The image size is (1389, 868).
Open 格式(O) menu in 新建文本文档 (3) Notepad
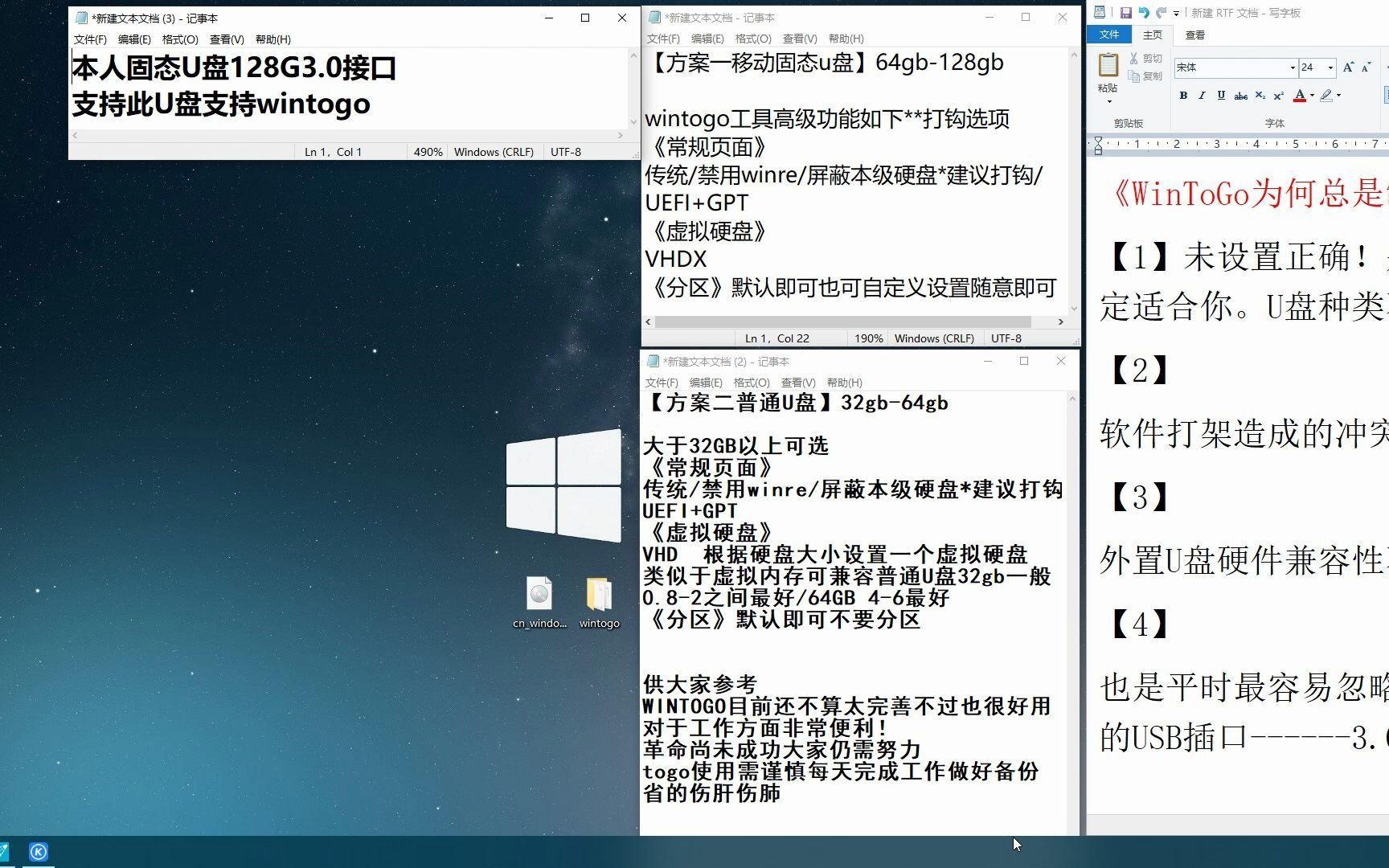180,39
